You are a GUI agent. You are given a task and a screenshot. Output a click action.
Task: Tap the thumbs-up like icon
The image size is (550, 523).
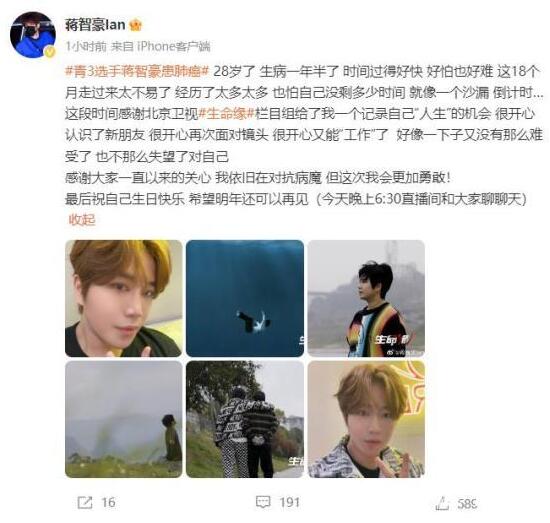[x=442, y=503]
